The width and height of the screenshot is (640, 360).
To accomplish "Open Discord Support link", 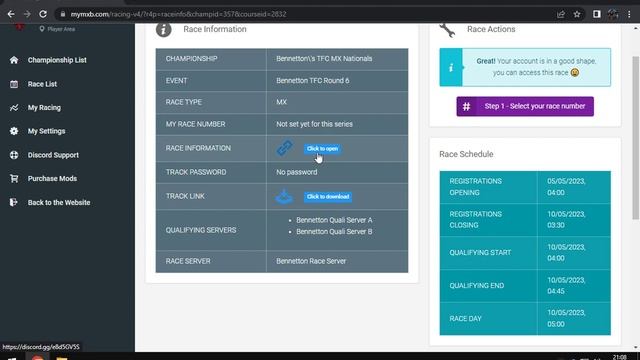I will (53, 155).
